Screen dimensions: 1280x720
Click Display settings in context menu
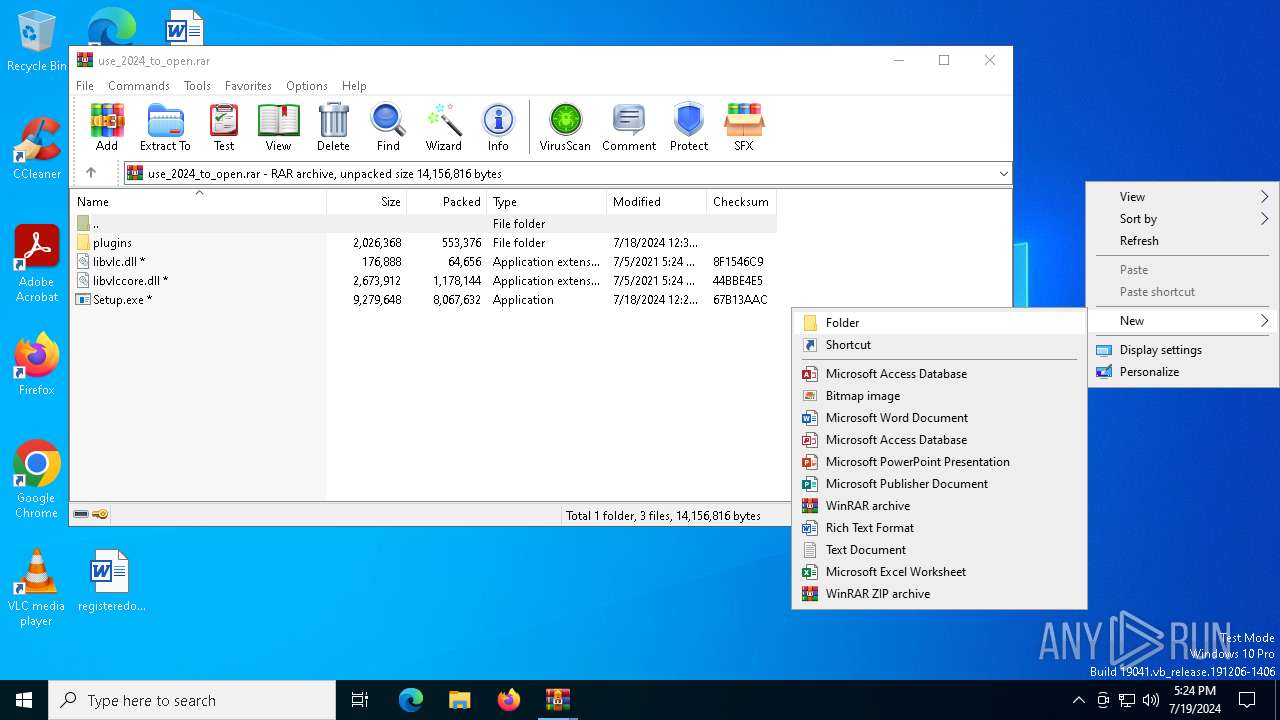[x=1160, y=350]
